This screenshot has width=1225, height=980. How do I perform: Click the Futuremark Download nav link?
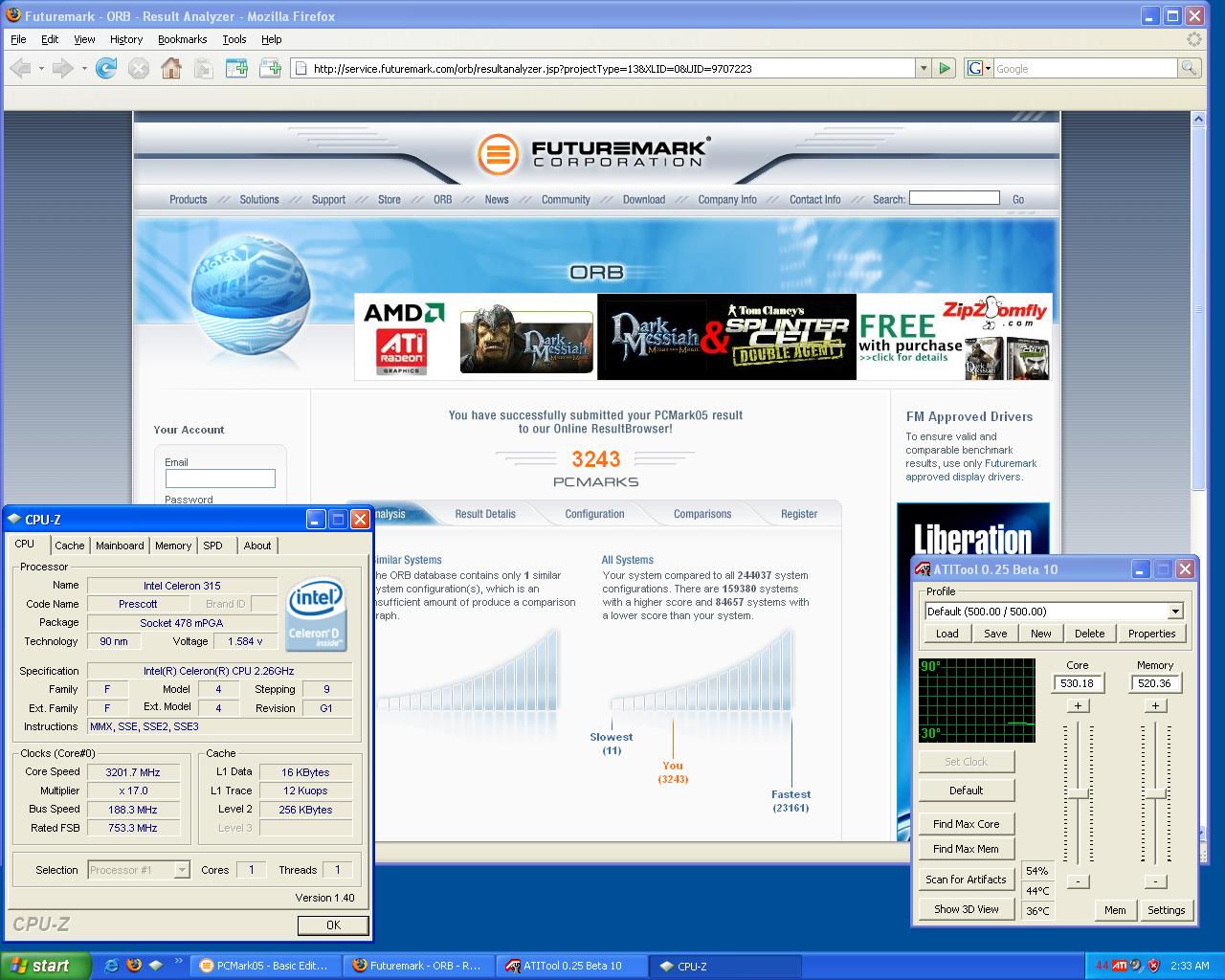pyautogui.click(x=644, y=200)
